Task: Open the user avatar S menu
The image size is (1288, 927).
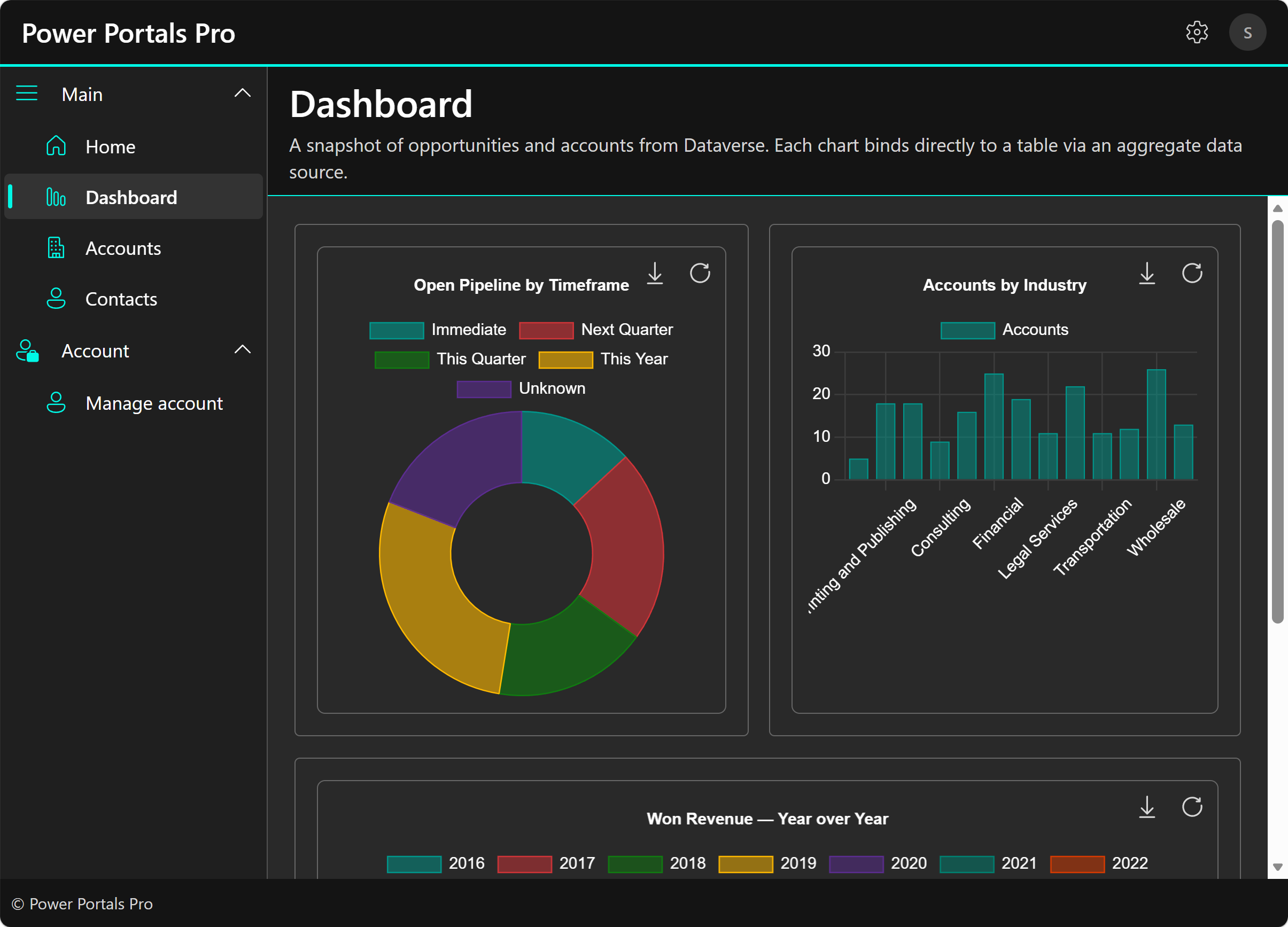Action: (1247, 33)
